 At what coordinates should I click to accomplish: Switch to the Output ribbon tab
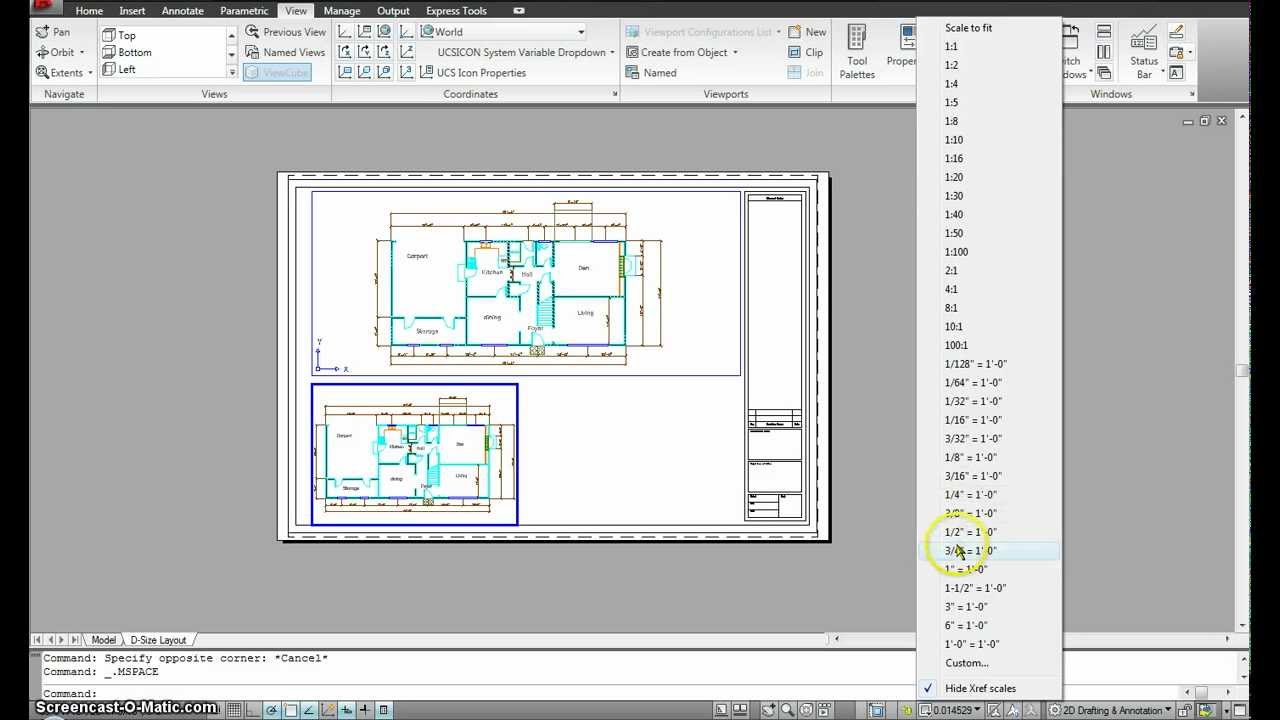click(x=393, y=11)
